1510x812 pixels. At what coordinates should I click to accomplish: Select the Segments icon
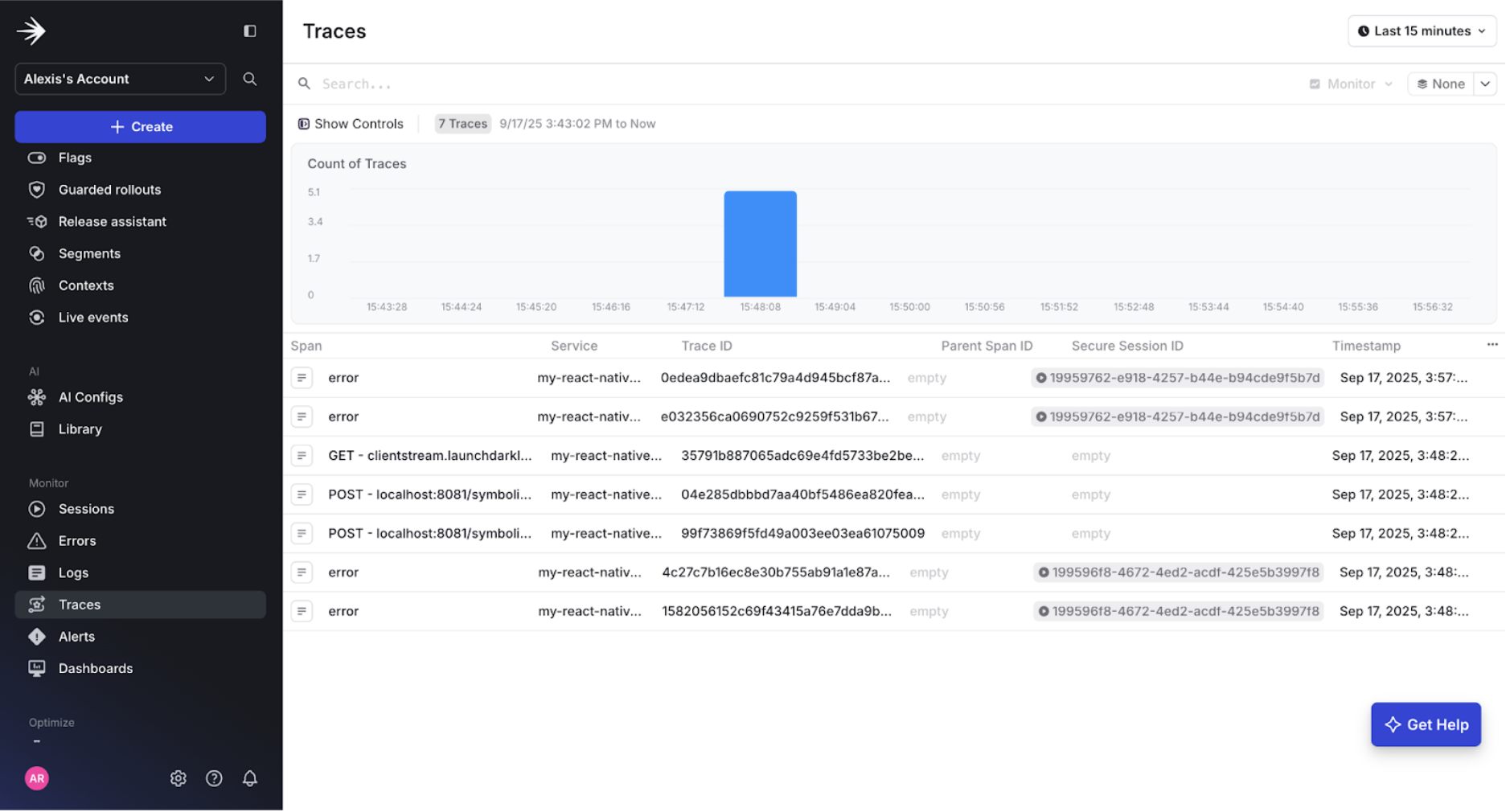click(x=37, y=253)
